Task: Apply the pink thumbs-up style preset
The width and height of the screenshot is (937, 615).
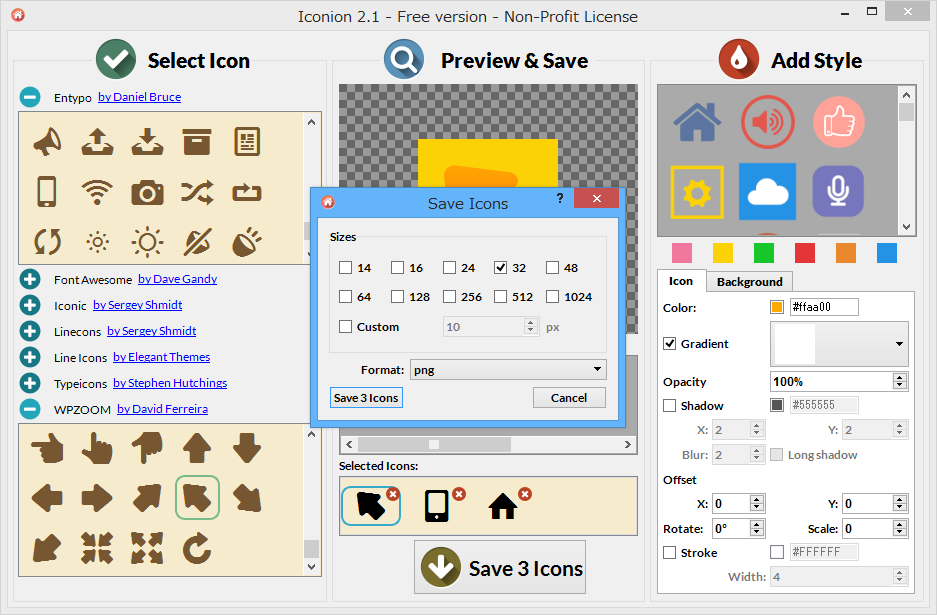Action: coord(839,123)
